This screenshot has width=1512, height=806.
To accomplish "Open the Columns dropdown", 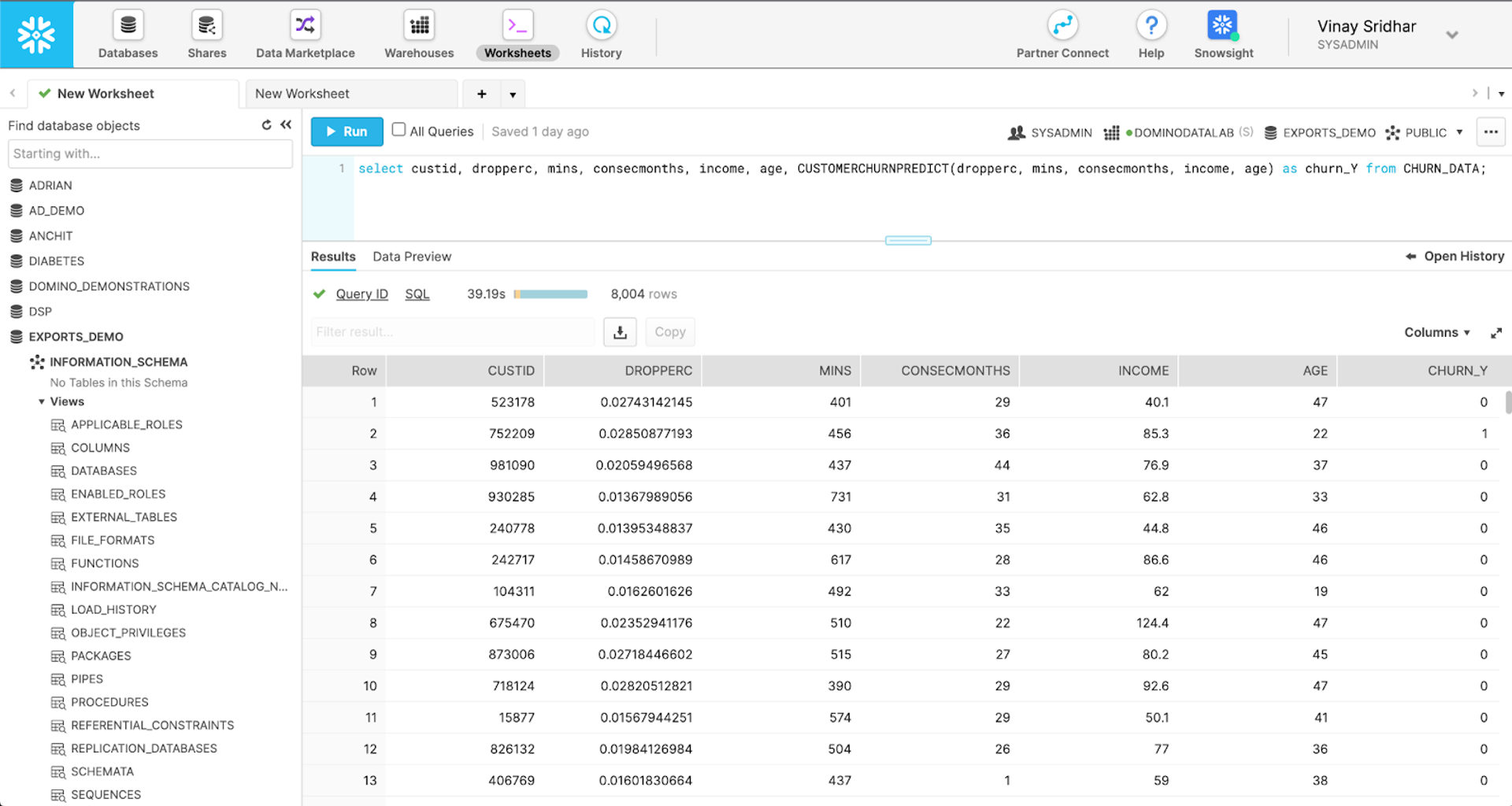I will tap(1437, 333).
